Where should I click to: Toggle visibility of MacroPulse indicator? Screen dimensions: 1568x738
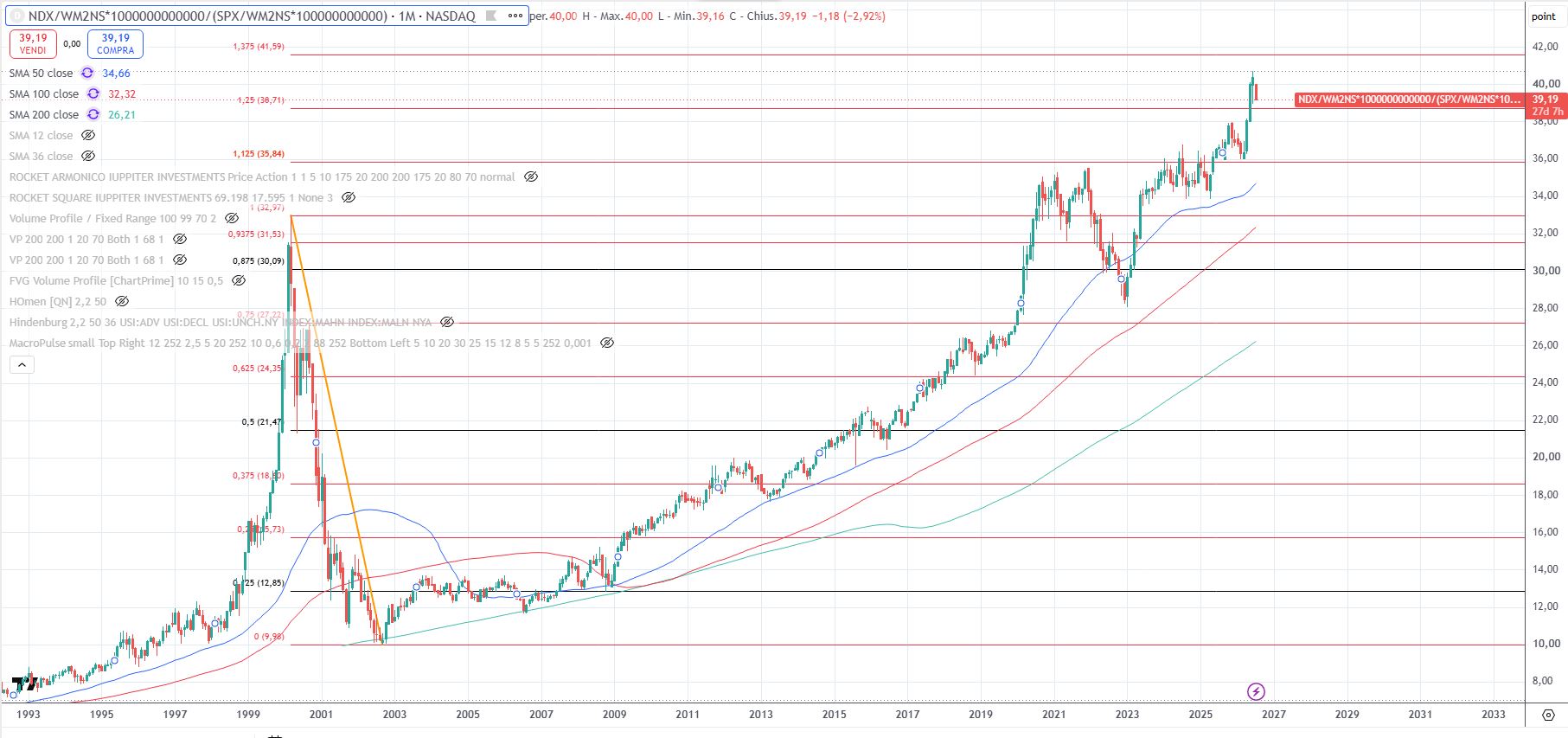[x=607, y=343]
